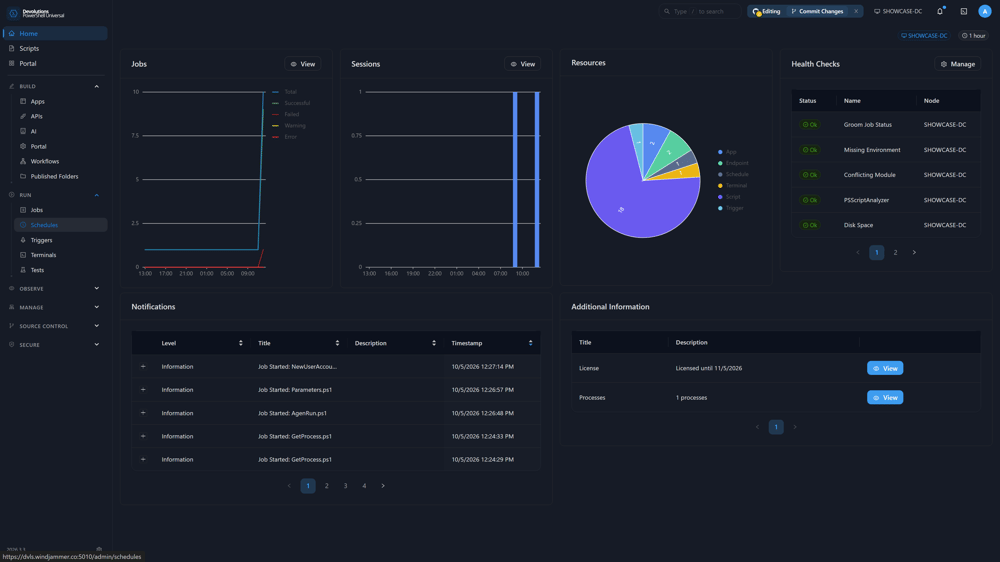Toggle Schedule in Resources legend
Image resolution: width=1000 pixels, height=562 pixels.
[733, 174]
